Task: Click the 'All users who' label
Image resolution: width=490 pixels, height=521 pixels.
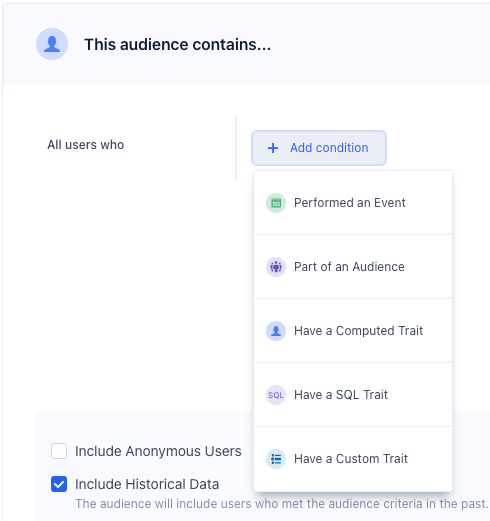Action: coord(86,145)
